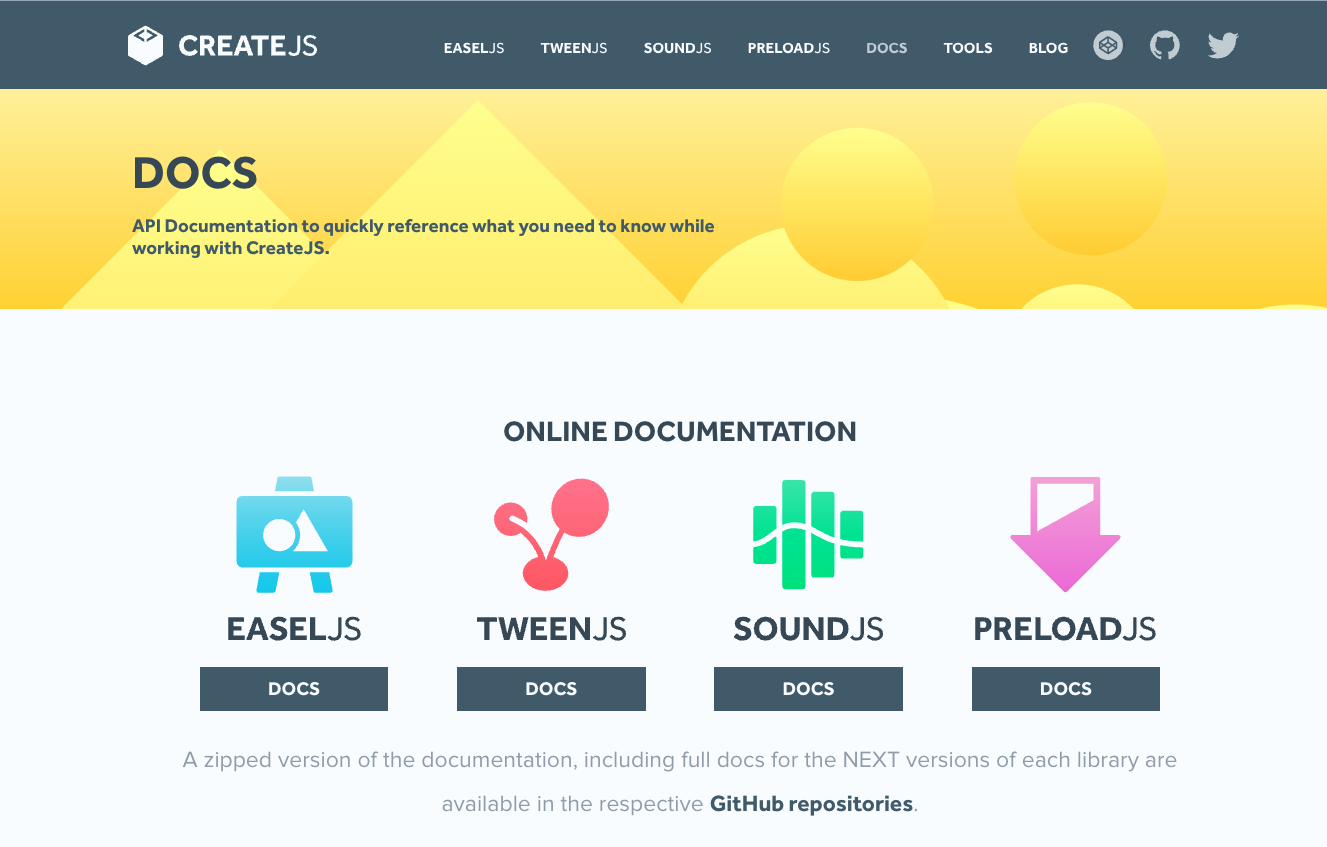Click the PreloadJS pink arrow icon
The height and width of the screenshot is (847, 1327).
coord(1065,534)
